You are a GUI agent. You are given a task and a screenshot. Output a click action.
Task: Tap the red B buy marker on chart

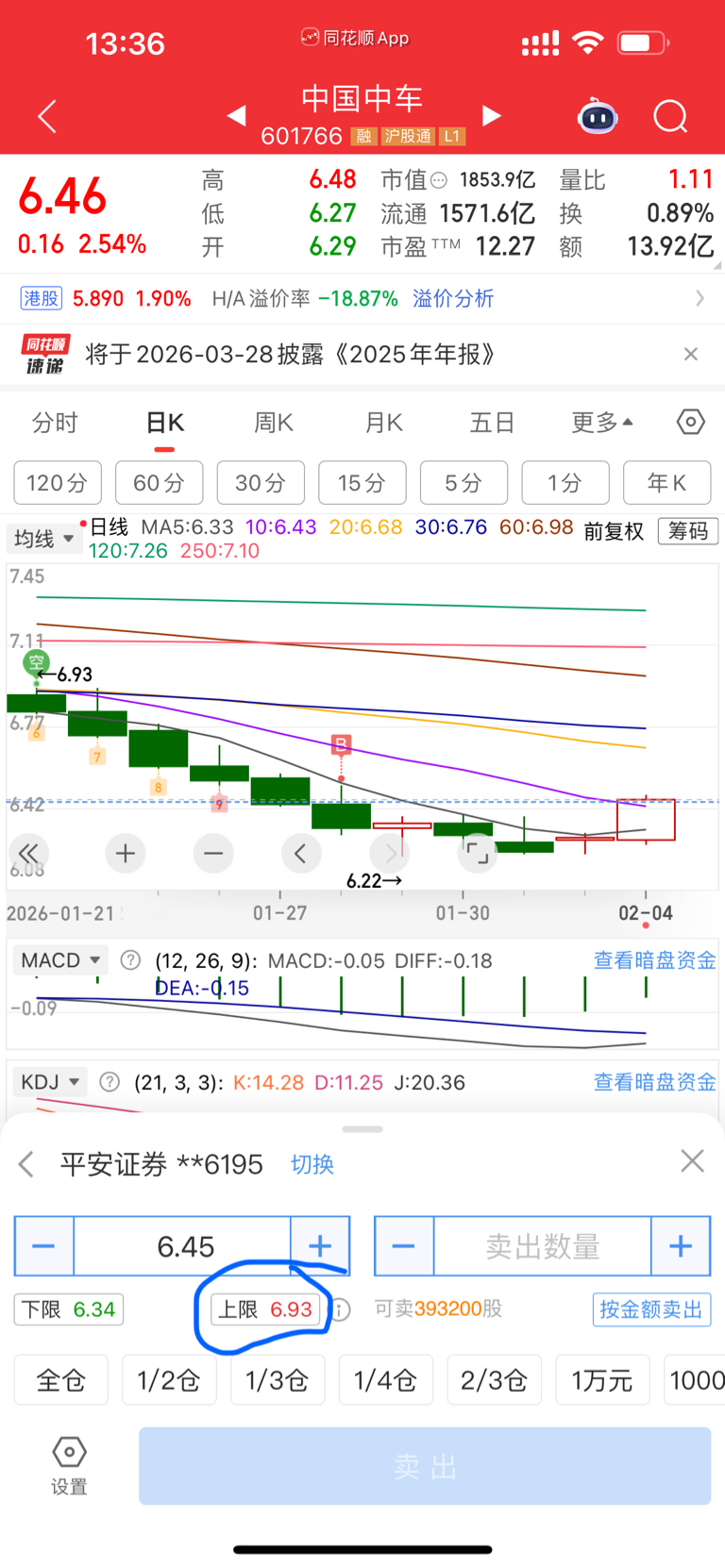(x=342, y=745)
